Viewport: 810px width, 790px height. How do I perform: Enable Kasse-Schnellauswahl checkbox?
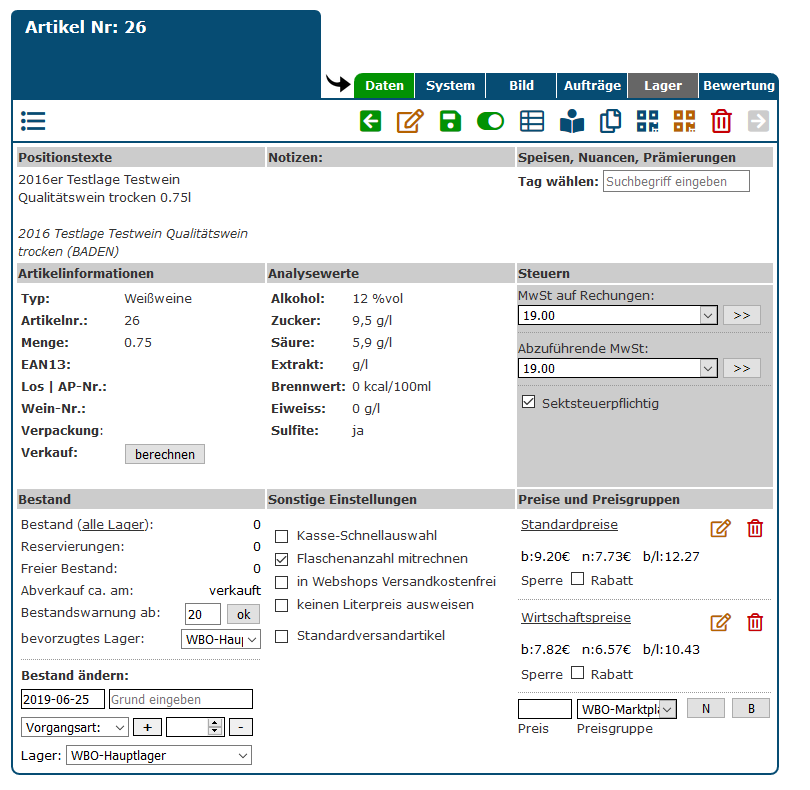pos(282,536)
